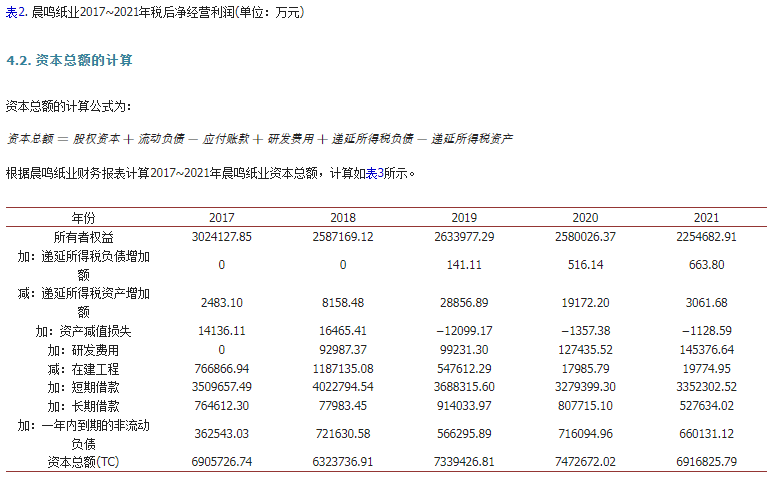Select the 加:长期借款 row label

[x=84, y=406]
